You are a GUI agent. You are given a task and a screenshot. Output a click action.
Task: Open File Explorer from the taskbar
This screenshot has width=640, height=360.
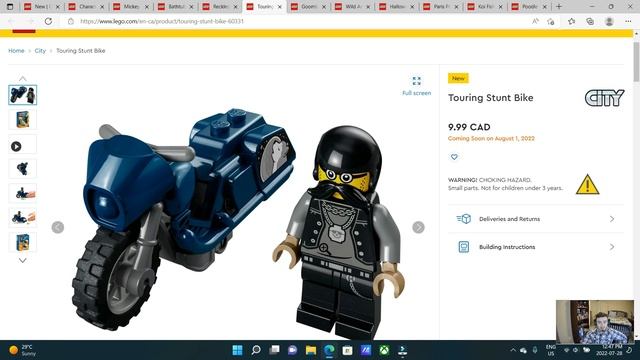click(311, 350)
